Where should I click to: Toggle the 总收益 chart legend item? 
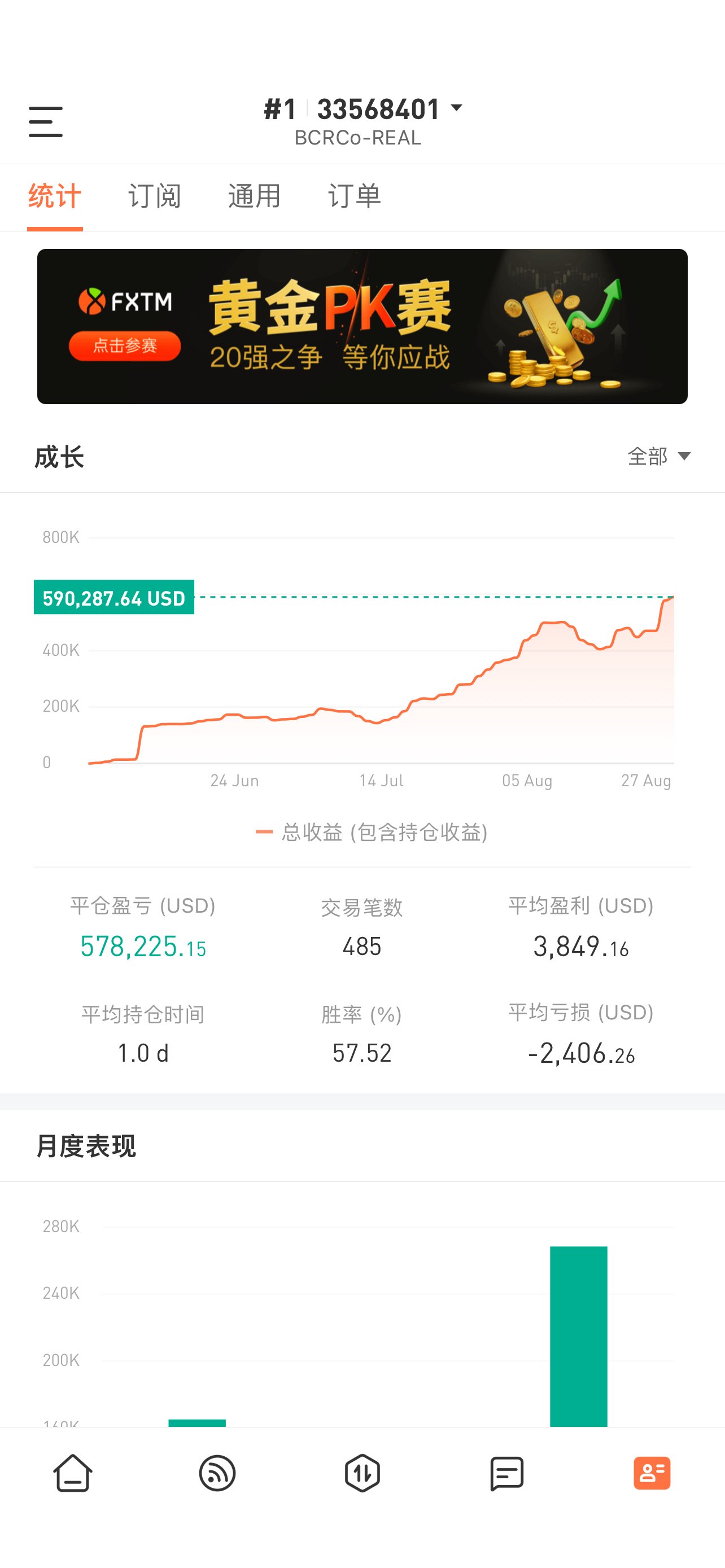pos(372,832)
